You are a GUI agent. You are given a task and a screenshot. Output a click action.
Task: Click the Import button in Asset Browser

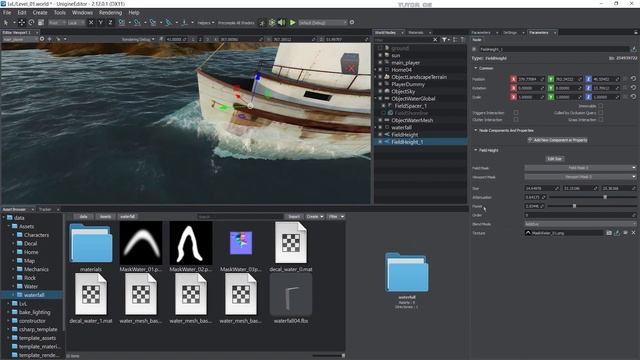click(293, 216)
